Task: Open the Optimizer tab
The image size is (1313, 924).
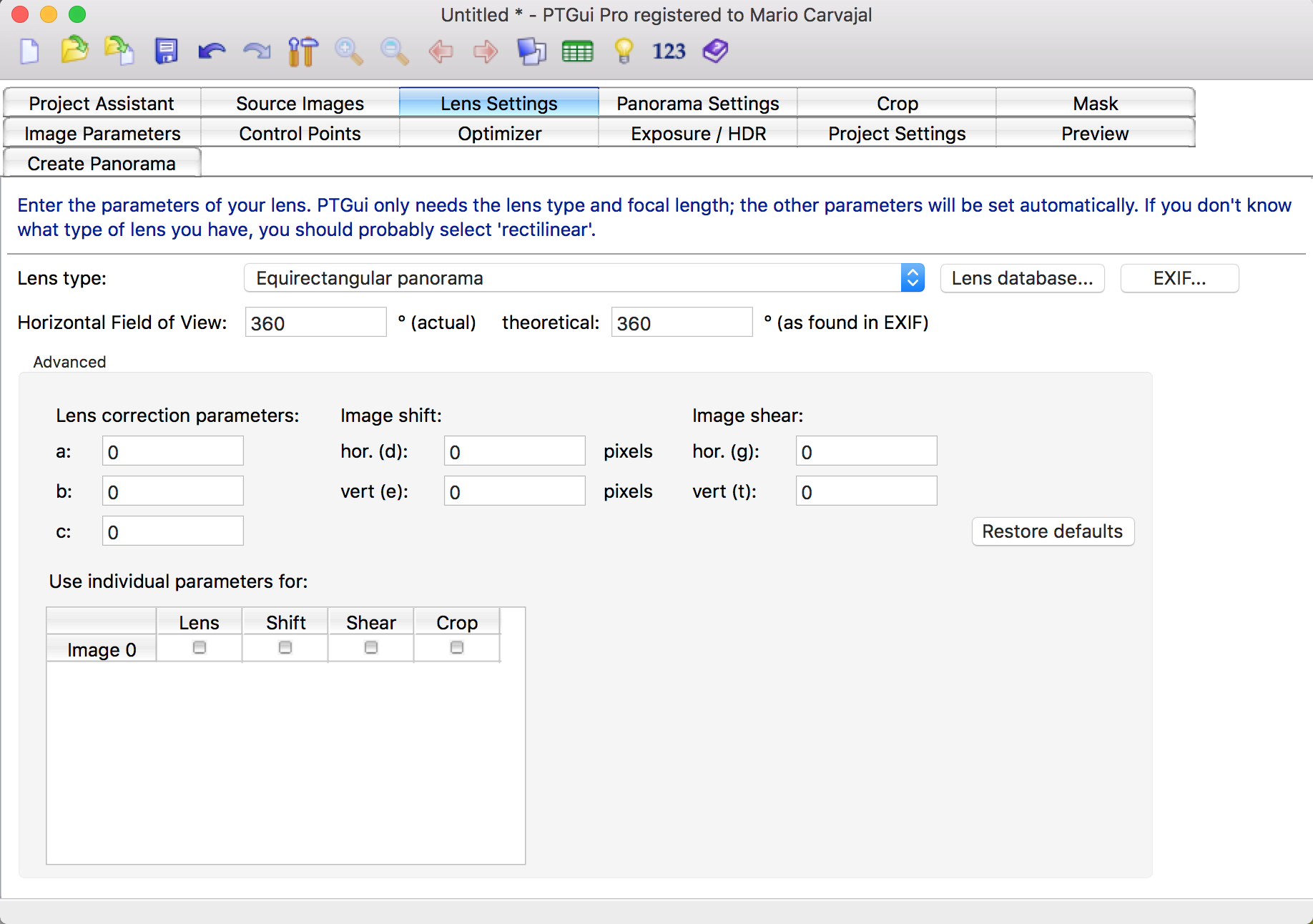Action: [499, 133]
